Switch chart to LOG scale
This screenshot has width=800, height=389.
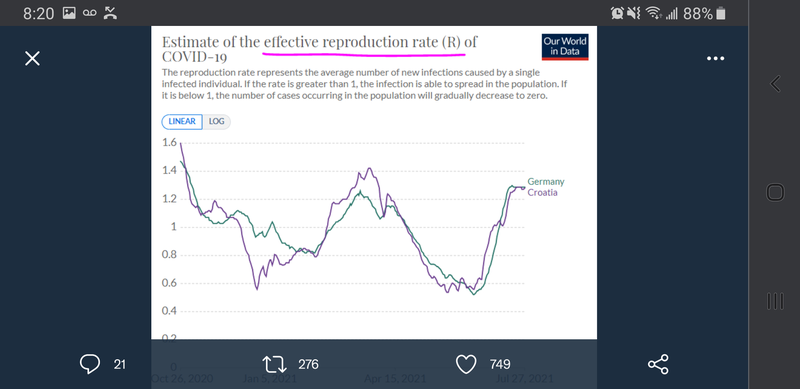tap(217, 122)
